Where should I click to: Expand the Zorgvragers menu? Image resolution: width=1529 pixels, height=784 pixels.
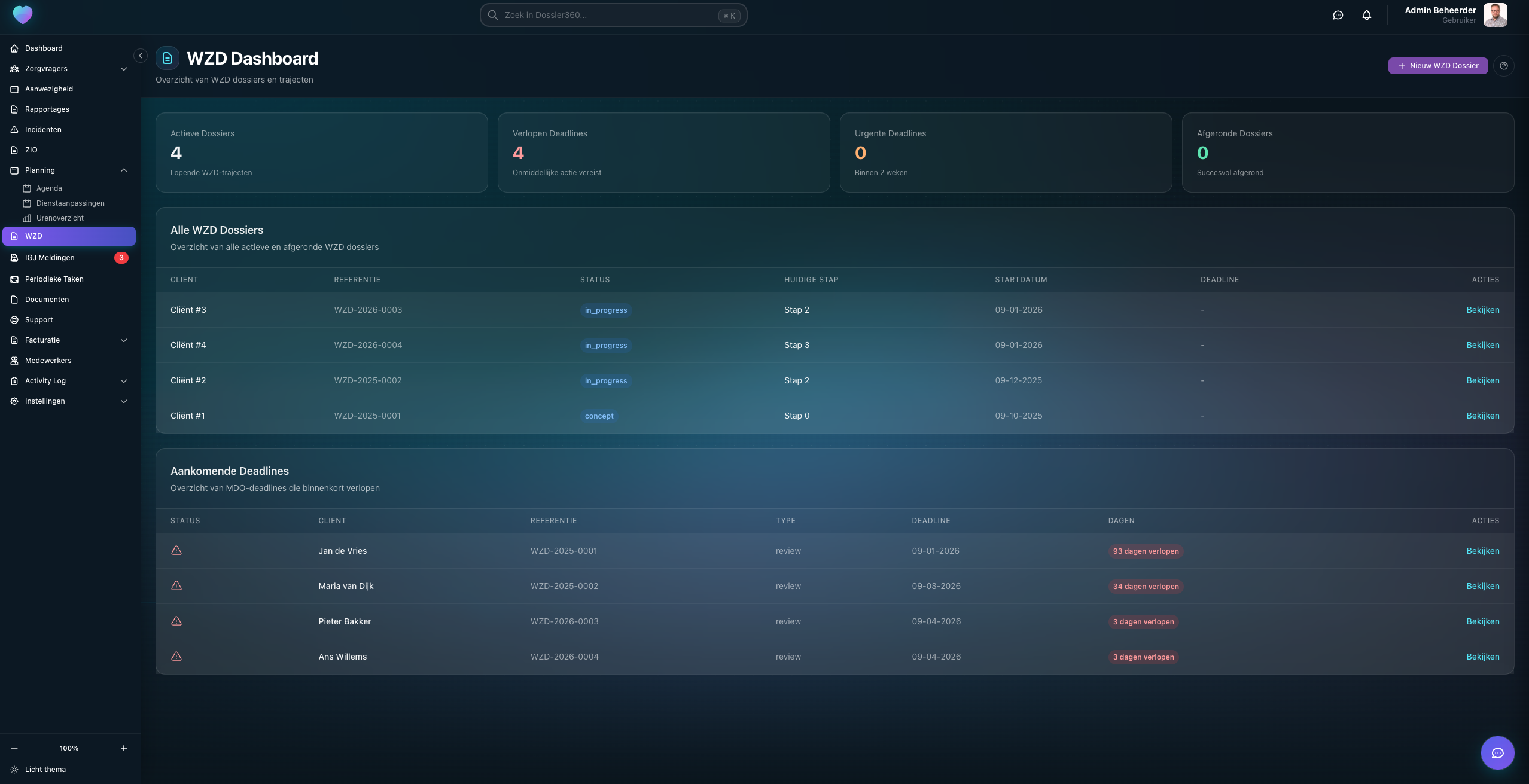tap(124, 68)
